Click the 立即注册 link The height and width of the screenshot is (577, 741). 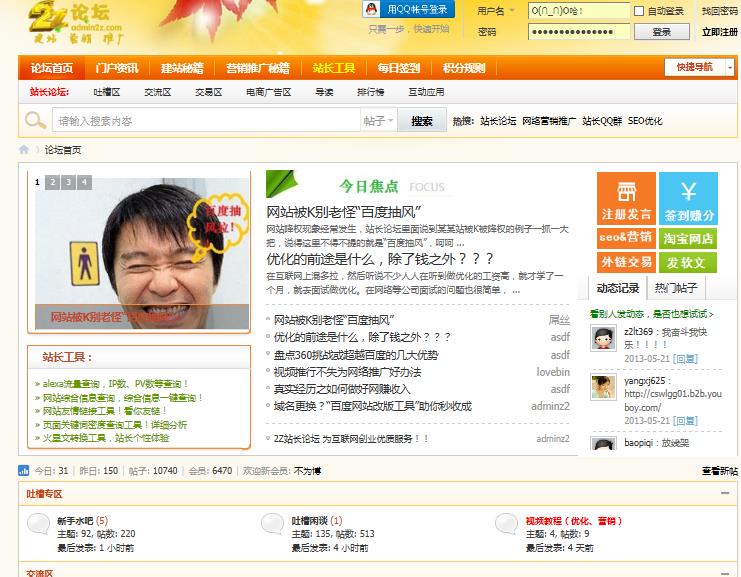point(720,32)
